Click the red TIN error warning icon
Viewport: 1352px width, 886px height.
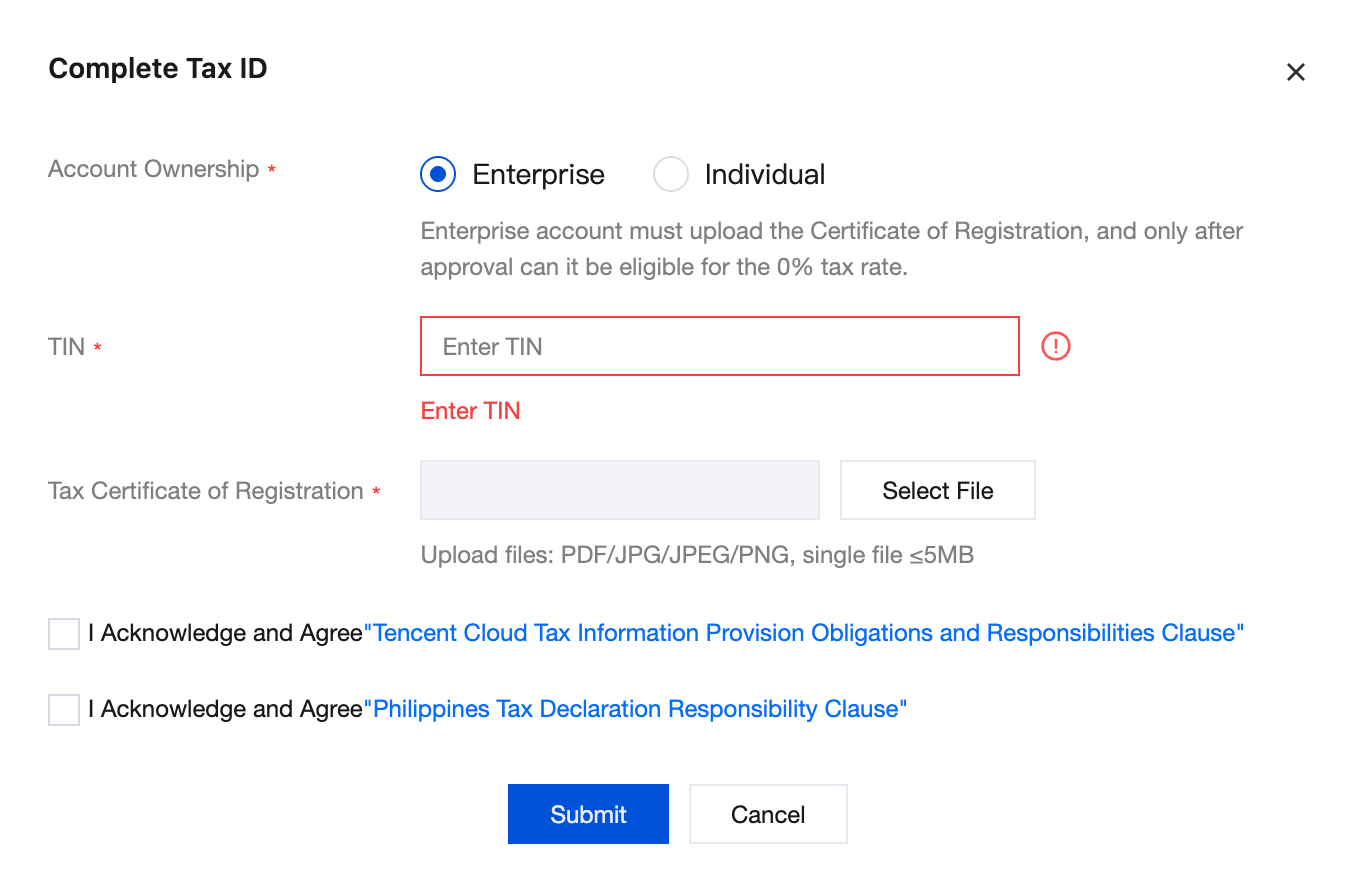pyautogui.click(x=1055, y=346)
